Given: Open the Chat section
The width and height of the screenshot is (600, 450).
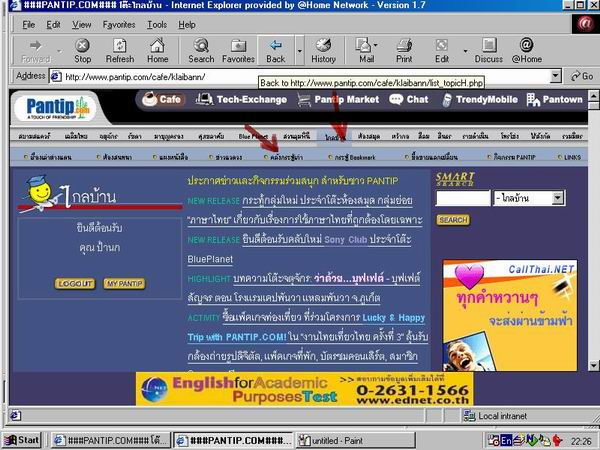Looking at the screenshot, I should click(409, 99).
